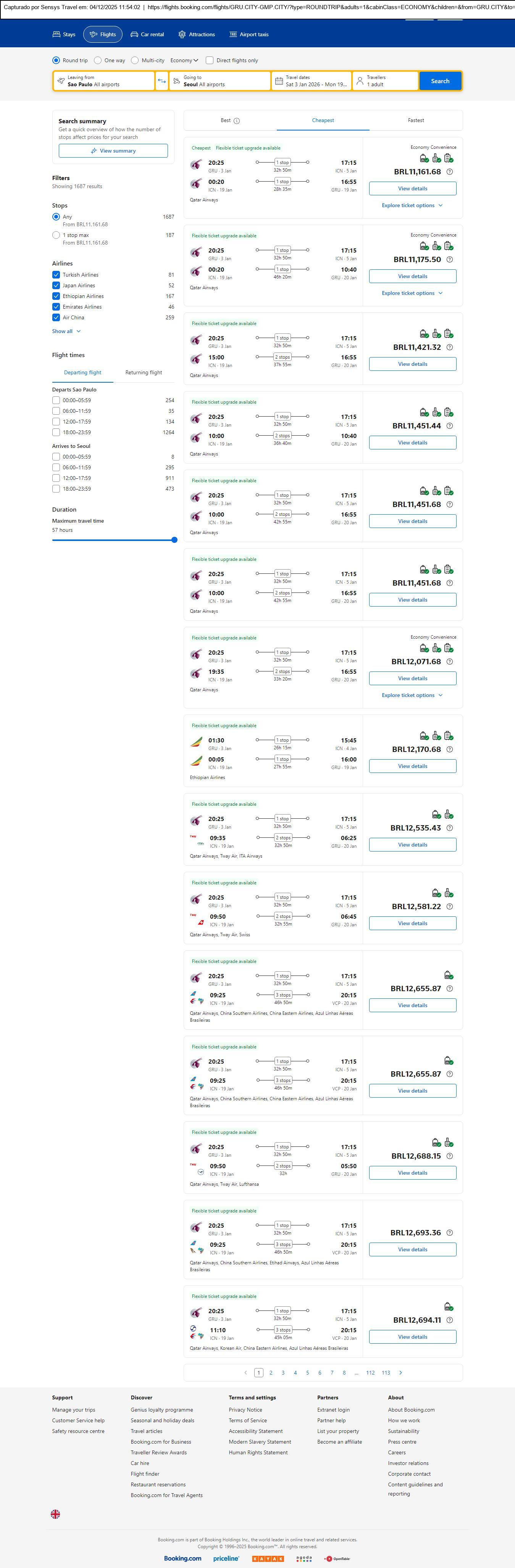The image size is (515, 1568).
Task: Click the Attractions icon in top navigation
Action: tap(182, 35)
